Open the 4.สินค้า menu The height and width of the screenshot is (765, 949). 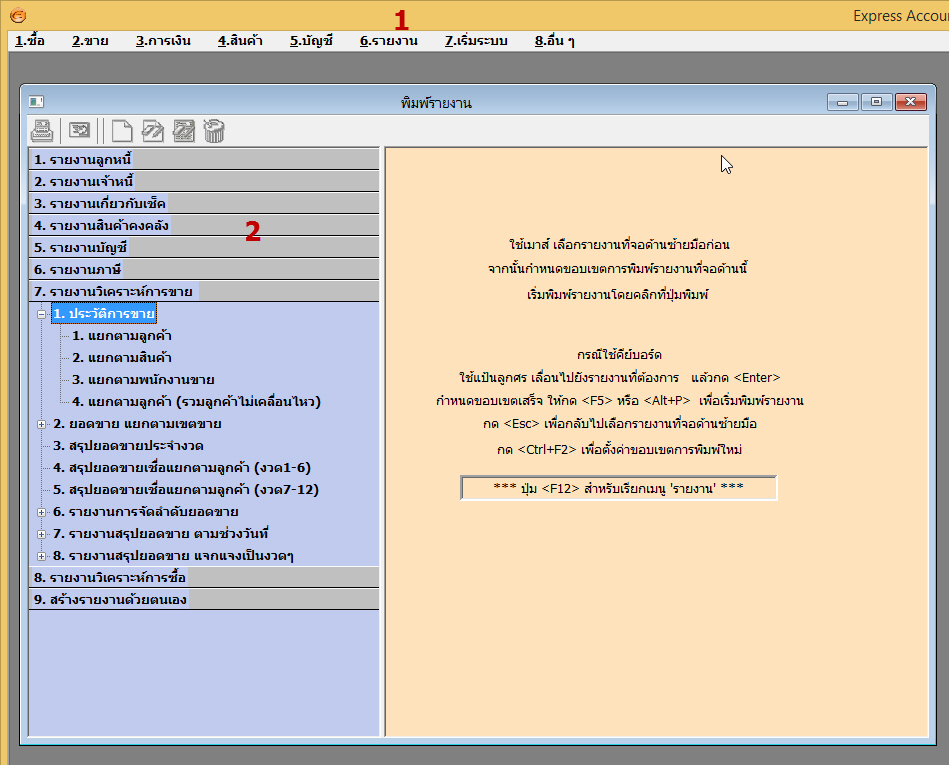coord(240,41)
